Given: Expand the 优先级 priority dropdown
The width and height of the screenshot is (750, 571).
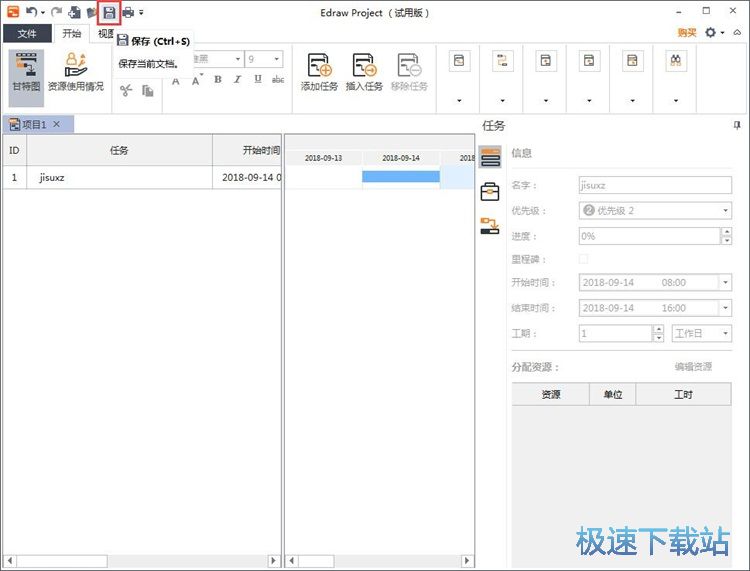Looking at the screenshot, I should 725,211.
